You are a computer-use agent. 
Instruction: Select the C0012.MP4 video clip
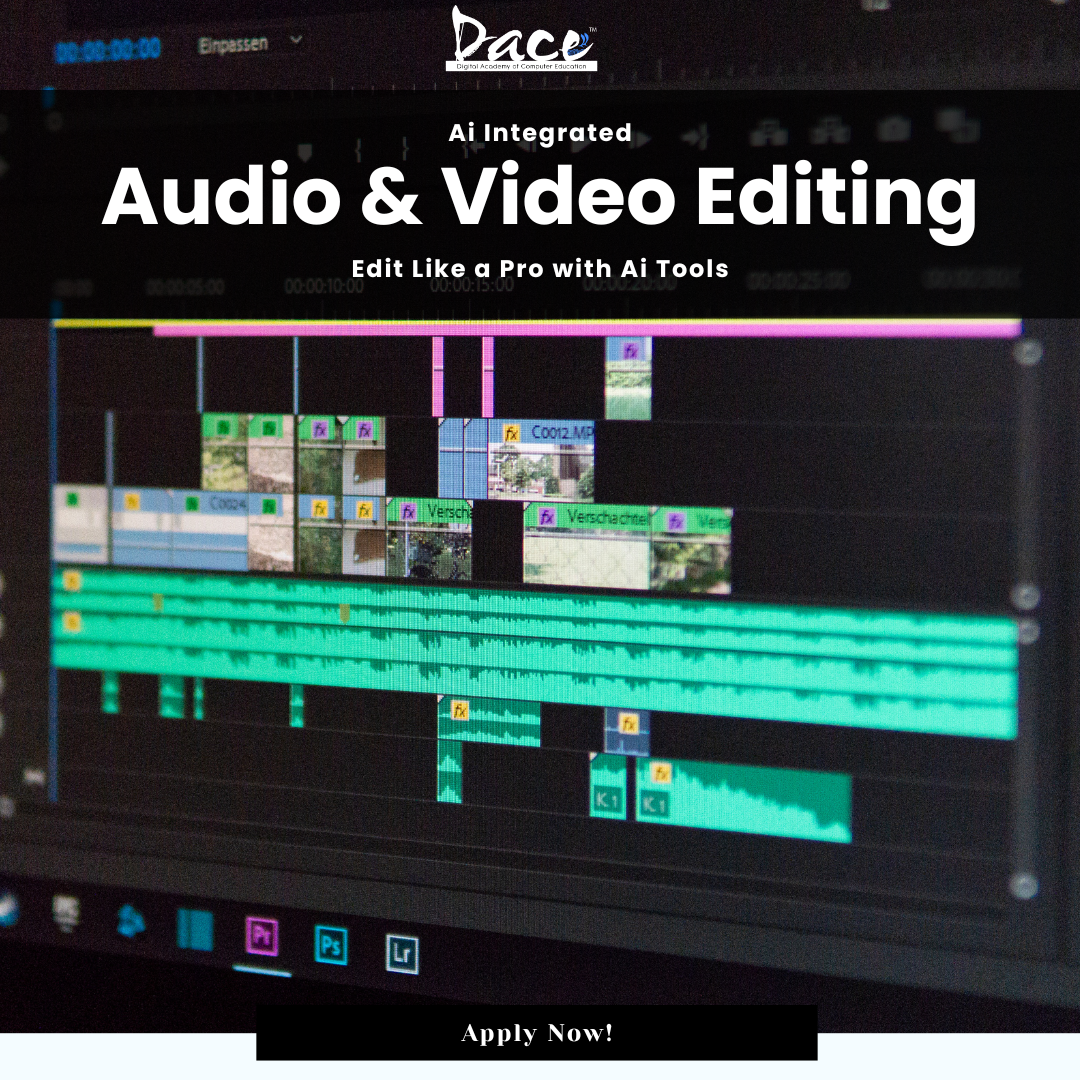pyautogui.click(x=541, y=459)
